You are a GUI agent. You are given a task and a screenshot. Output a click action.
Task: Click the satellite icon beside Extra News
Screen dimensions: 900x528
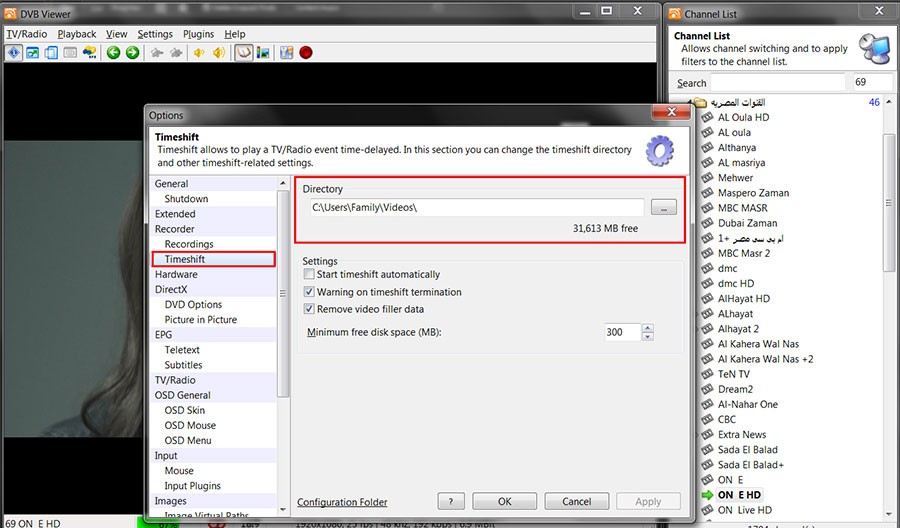click(707, 434)
